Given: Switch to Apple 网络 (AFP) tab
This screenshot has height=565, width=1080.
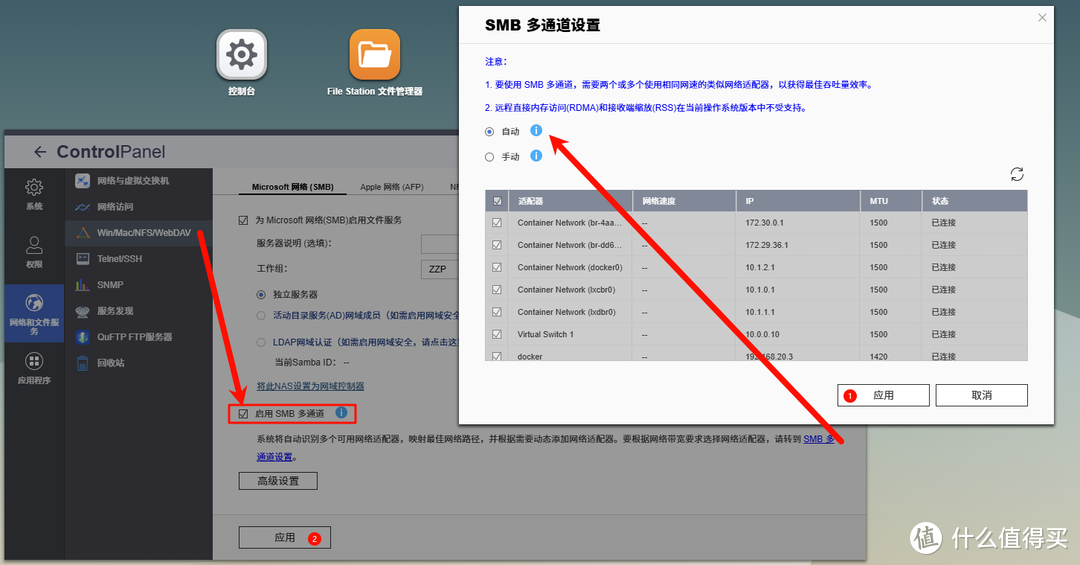Looking at the screenshot, I should pyautogui.click(x=392, y=186).
